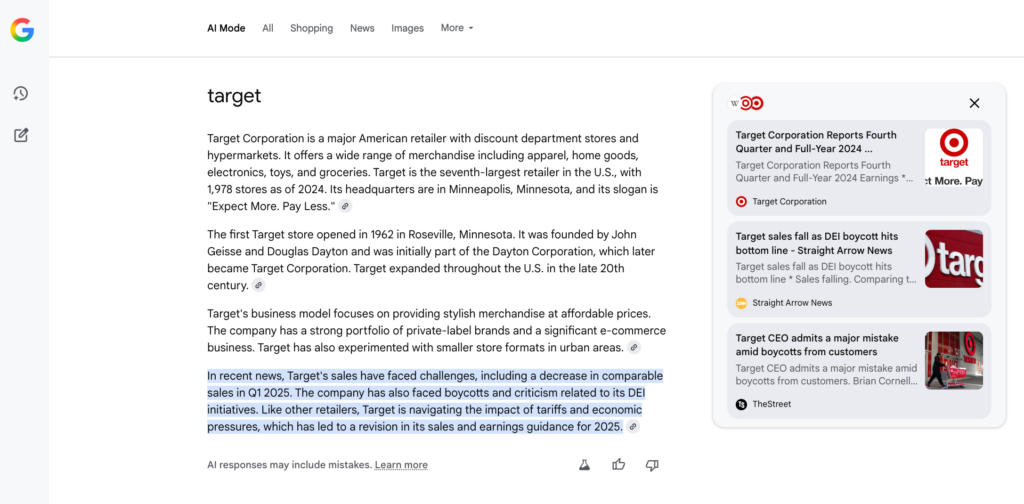Expand the More dropdown menu
This screenshot has width=1024, height=504.
pos(457,28)
